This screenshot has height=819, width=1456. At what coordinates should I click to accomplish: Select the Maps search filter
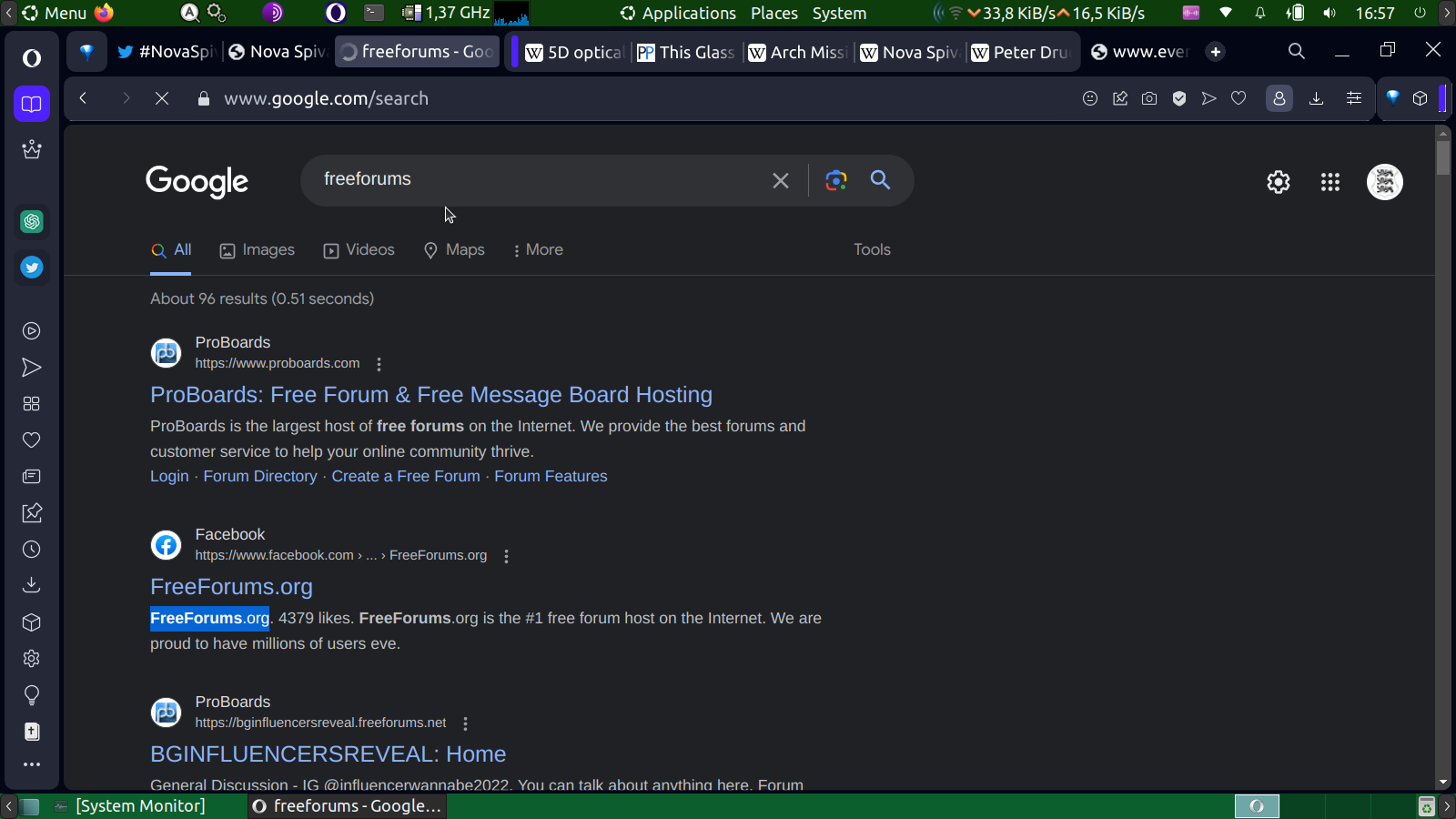(454, 250)
